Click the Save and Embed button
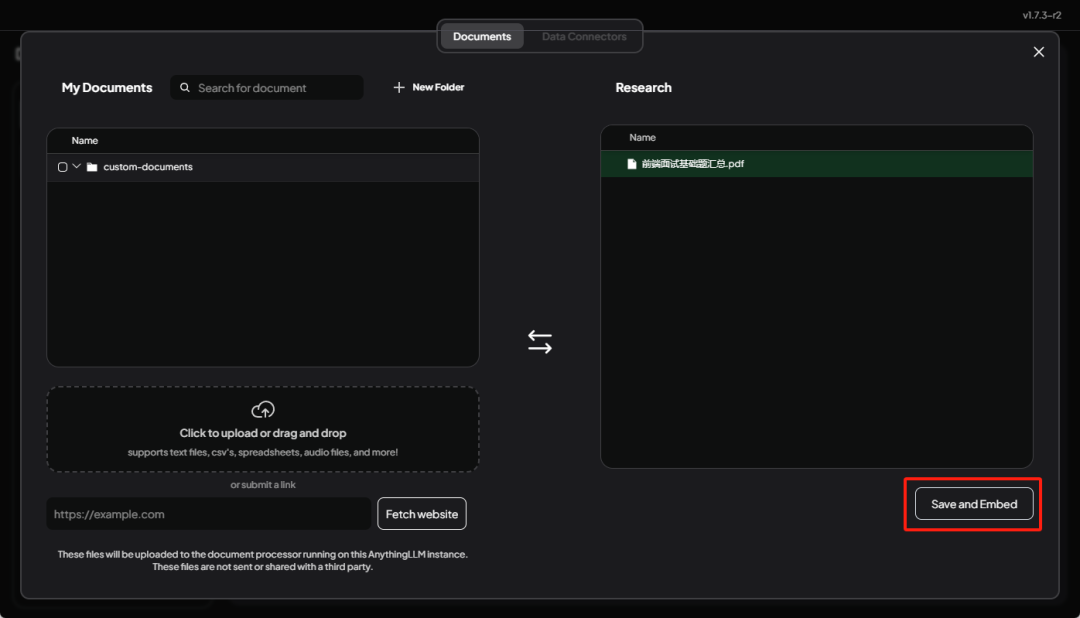 point(974,504)
